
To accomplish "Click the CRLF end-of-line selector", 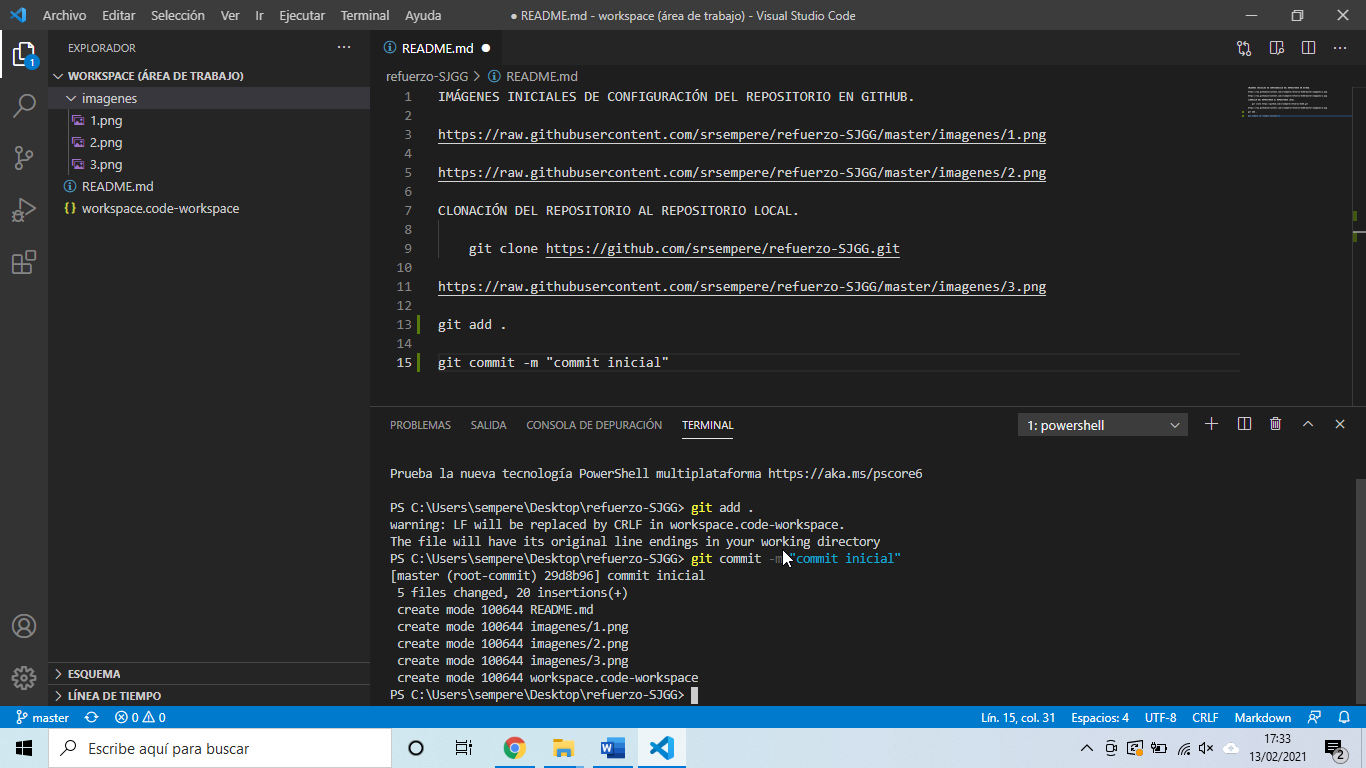I will 1205,717.
